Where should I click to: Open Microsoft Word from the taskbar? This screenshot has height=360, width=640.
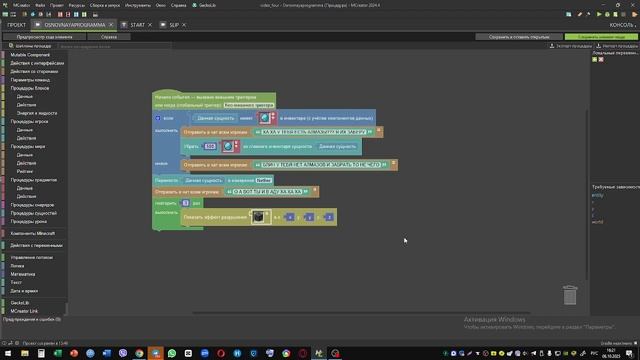(107, 353)
